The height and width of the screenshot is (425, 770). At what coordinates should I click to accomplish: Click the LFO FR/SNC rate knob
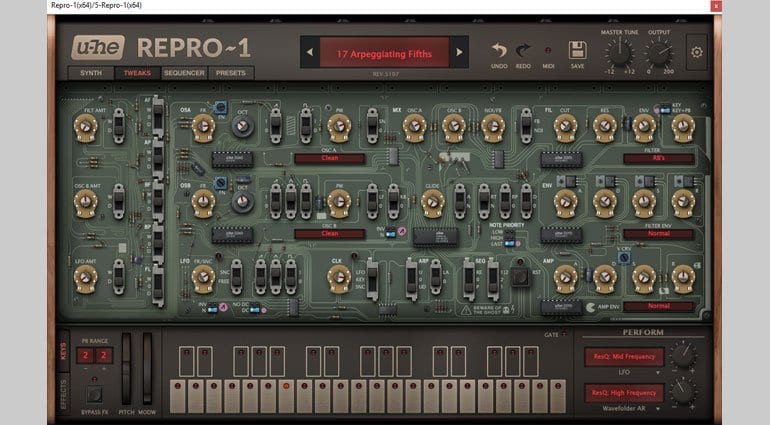(x=203, y=278)
